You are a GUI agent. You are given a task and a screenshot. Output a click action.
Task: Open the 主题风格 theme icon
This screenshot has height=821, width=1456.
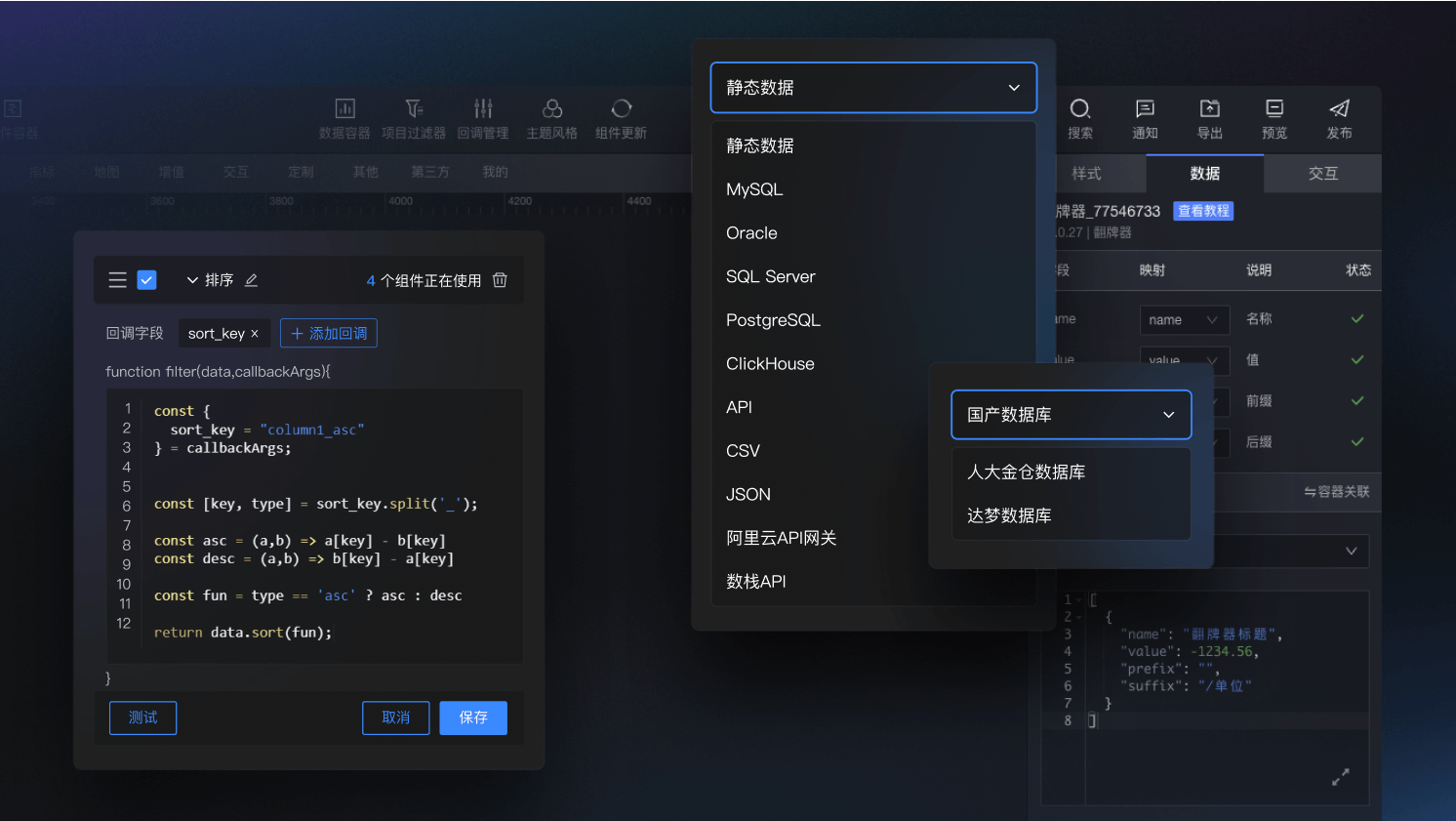[552, 108]
